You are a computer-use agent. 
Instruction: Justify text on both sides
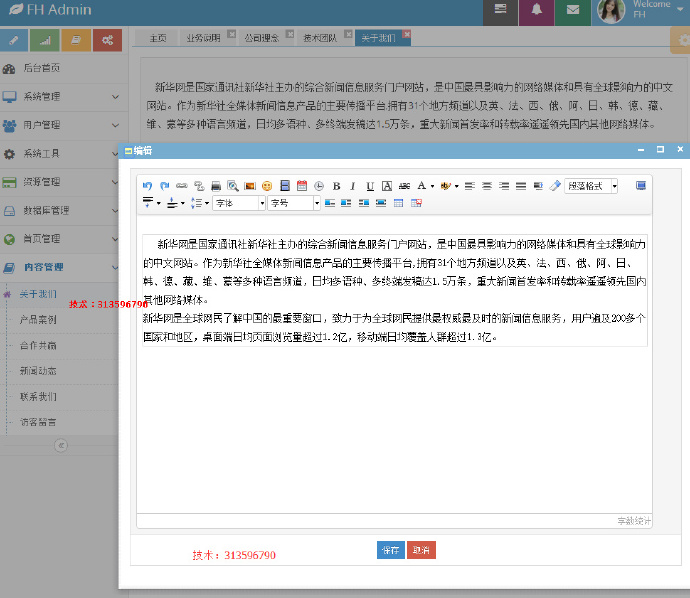(521, 186)
